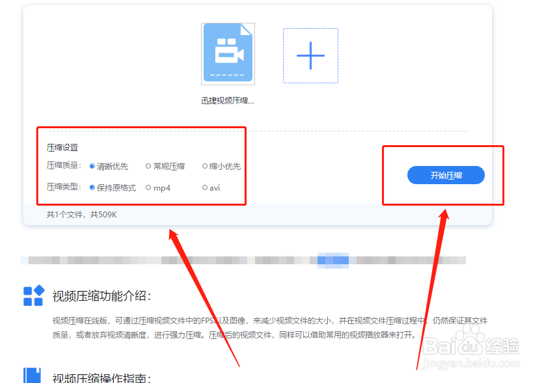
Task: Click the 视频压缩操作指南 heading
Action: [x=102, y=378]
